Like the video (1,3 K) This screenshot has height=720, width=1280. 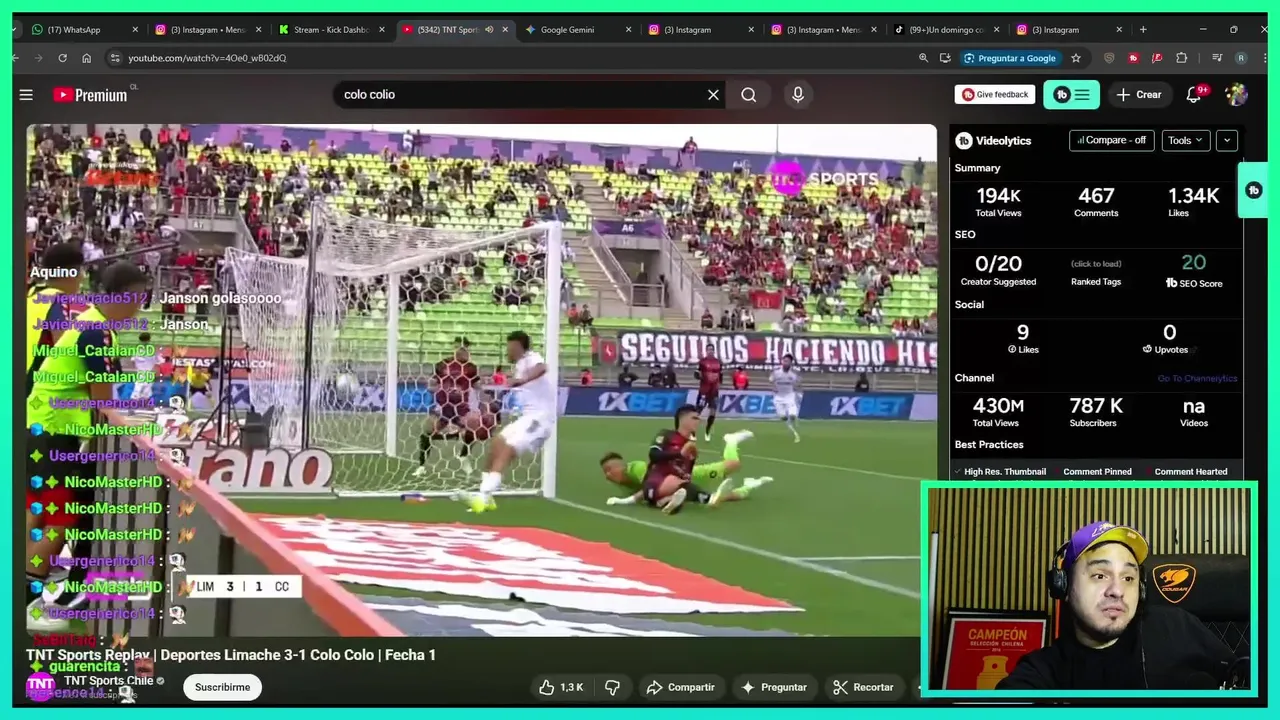click(560, 687)
